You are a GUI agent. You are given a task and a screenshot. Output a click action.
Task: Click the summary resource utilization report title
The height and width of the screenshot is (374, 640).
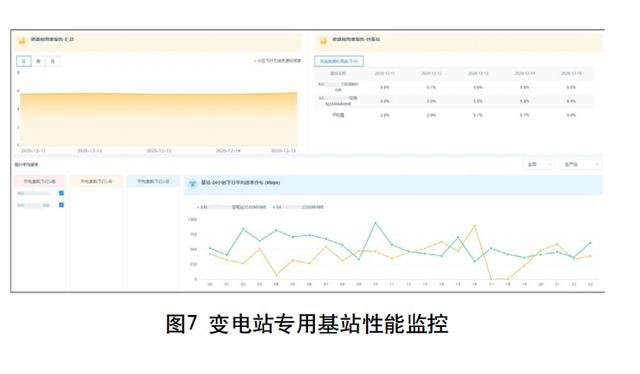pos(52,40)
